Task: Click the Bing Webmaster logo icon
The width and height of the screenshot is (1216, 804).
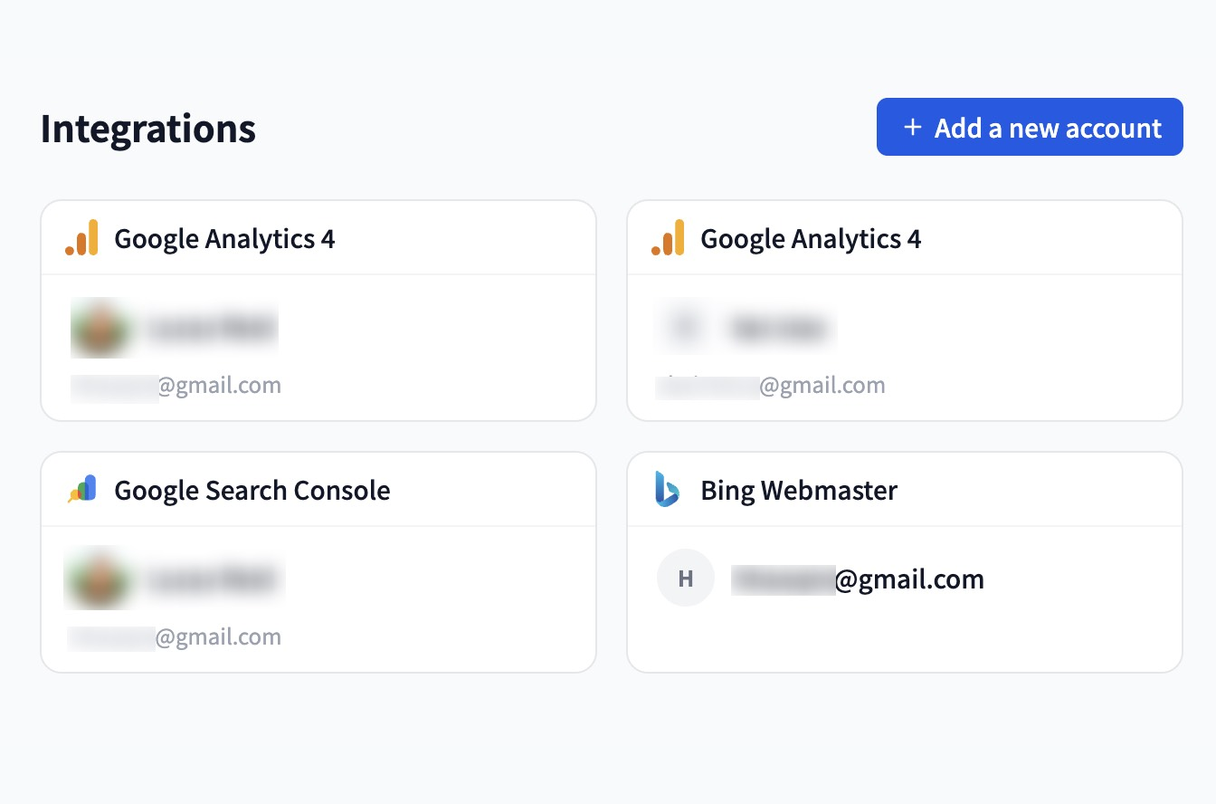Action: tap(667, 489)
